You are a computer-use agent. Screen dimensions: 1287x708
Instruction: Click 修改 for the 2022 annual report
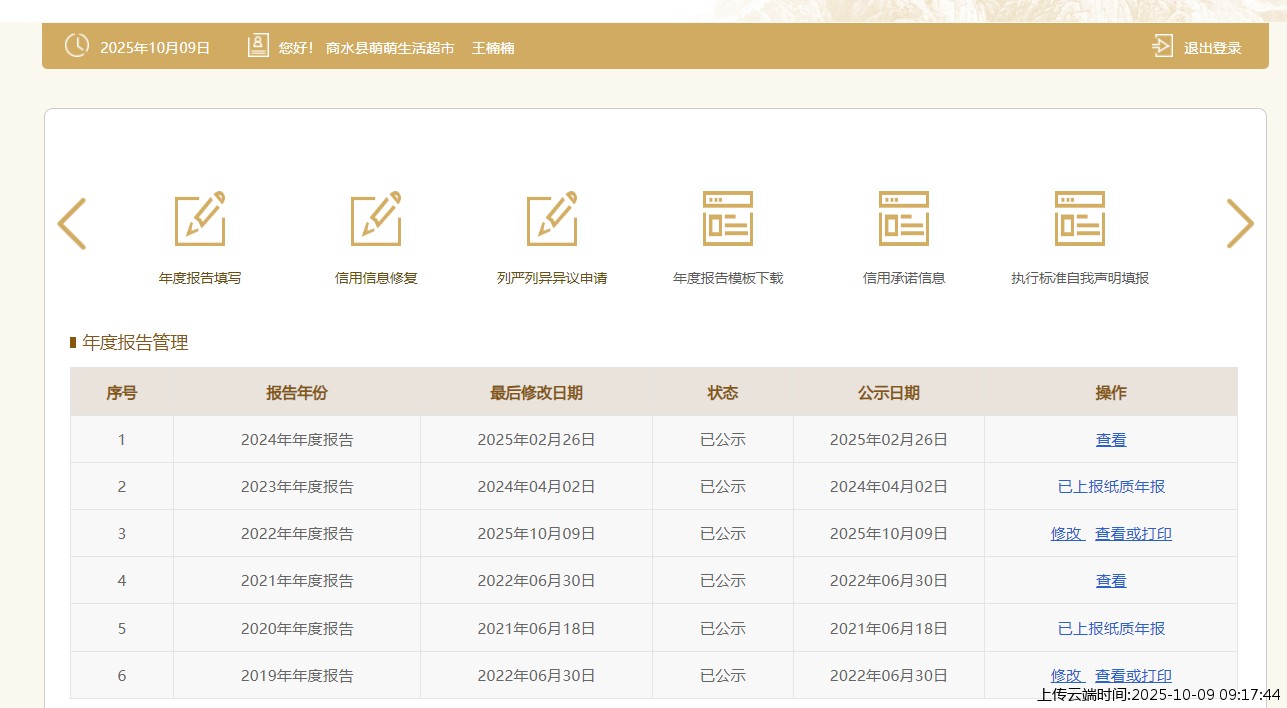click(x=1067, y=534)
